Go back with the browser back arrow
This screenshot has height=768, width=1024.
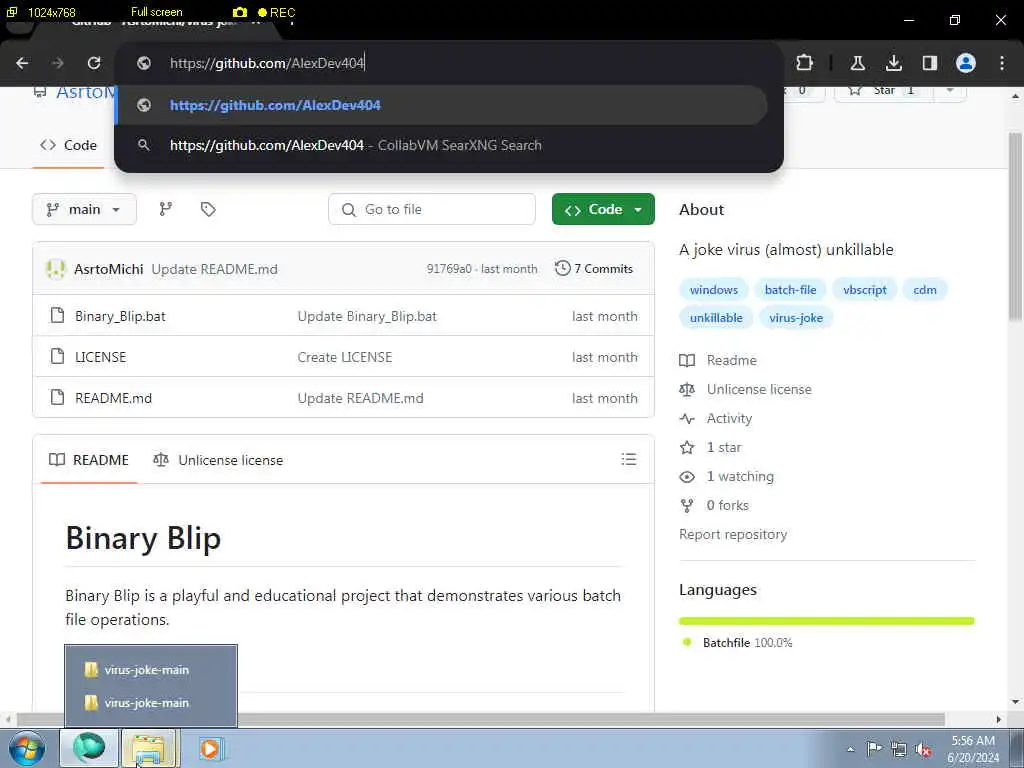[22, 63]
